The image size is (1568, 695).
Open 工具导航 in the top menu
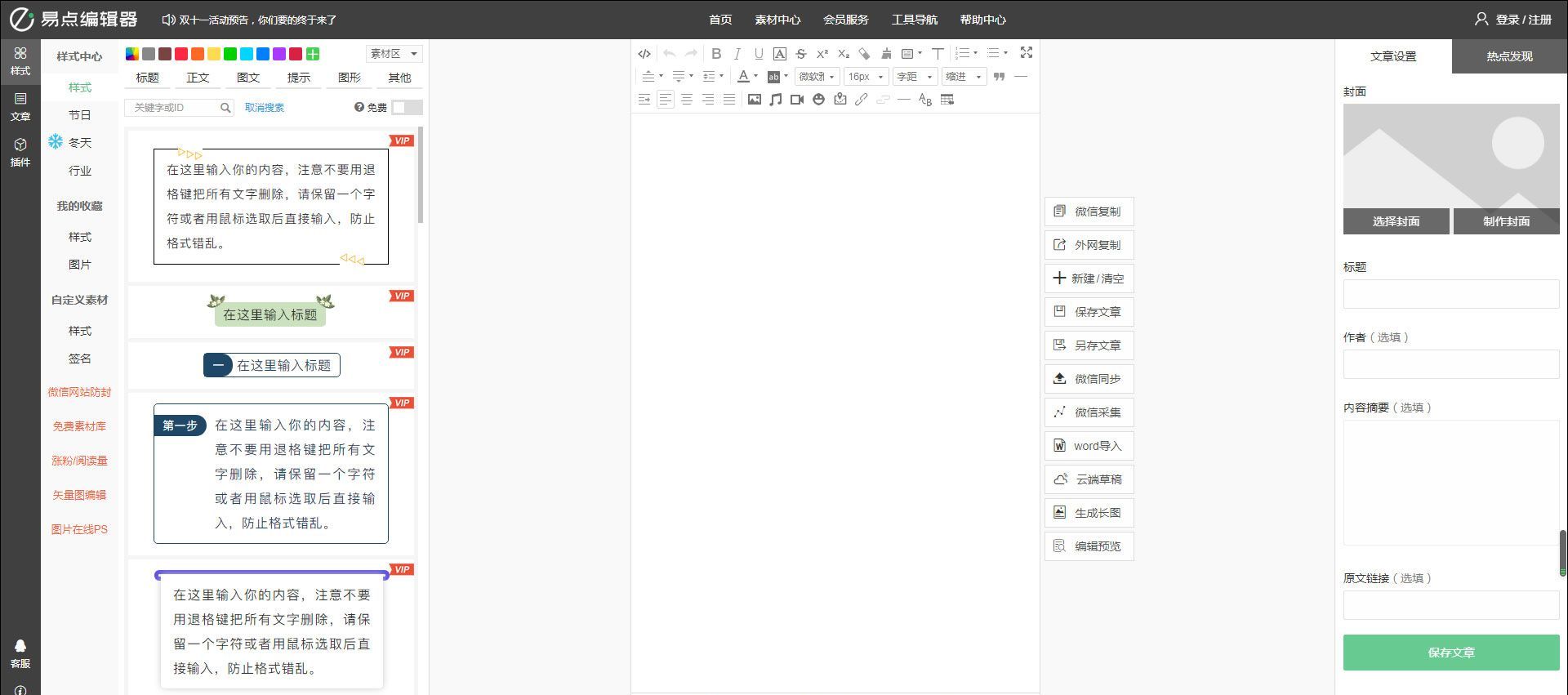click(x=915, y=20)
